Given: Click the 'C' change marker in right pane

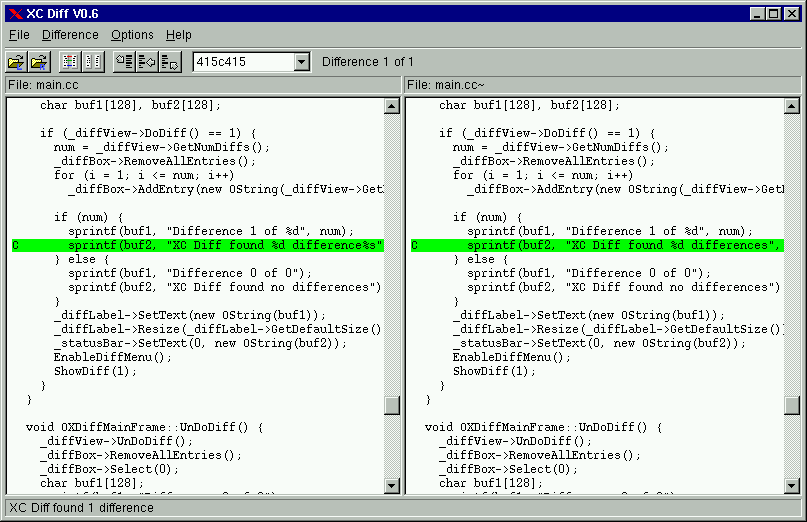Looking at the screenshot, I should [414, 246].
